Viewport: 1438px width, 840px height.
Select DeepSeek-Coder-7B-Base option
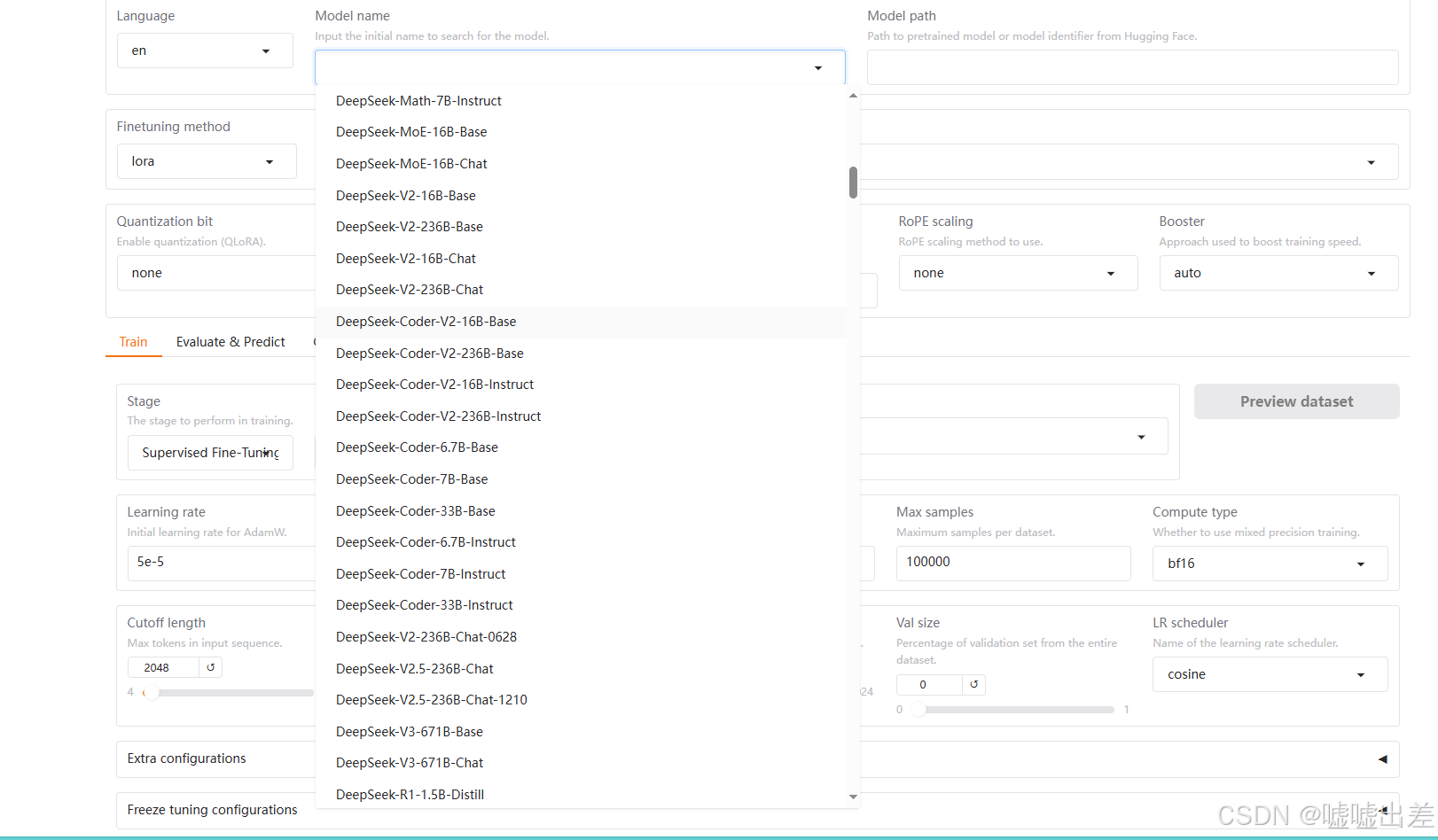581,479
